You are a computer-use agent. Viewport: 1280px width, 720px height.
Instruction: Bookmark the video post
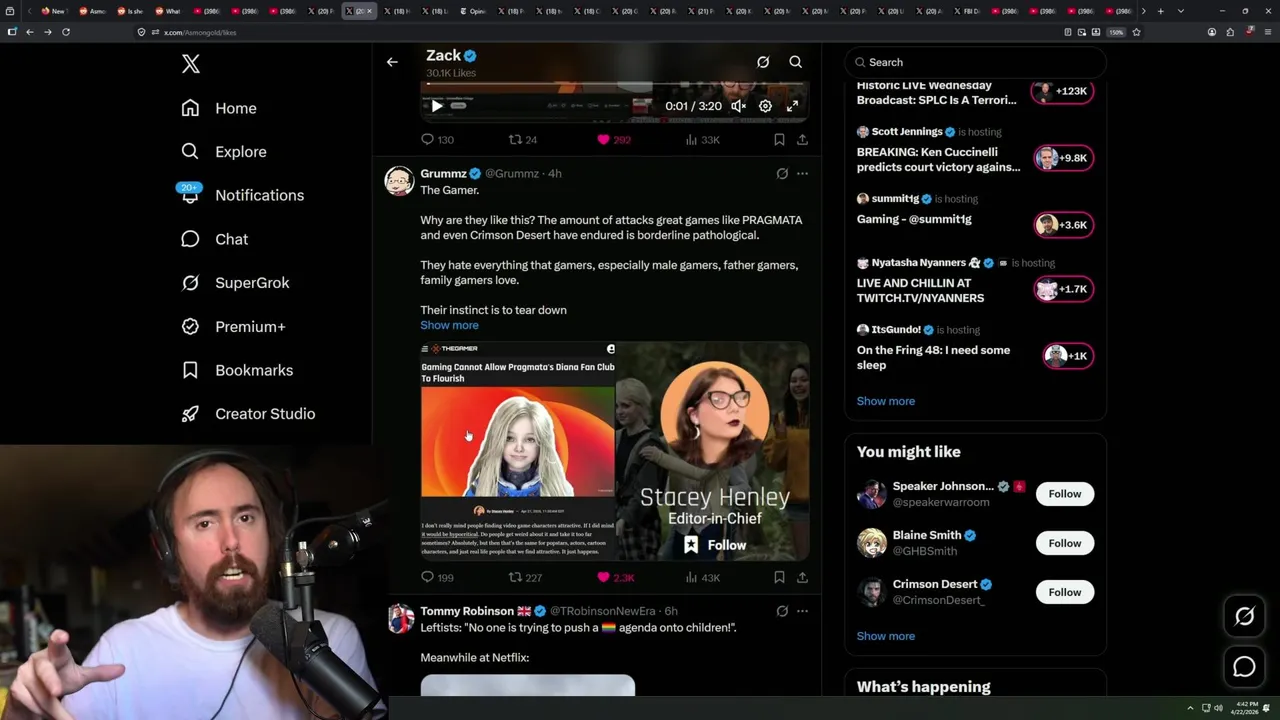[x=779, y=140]
